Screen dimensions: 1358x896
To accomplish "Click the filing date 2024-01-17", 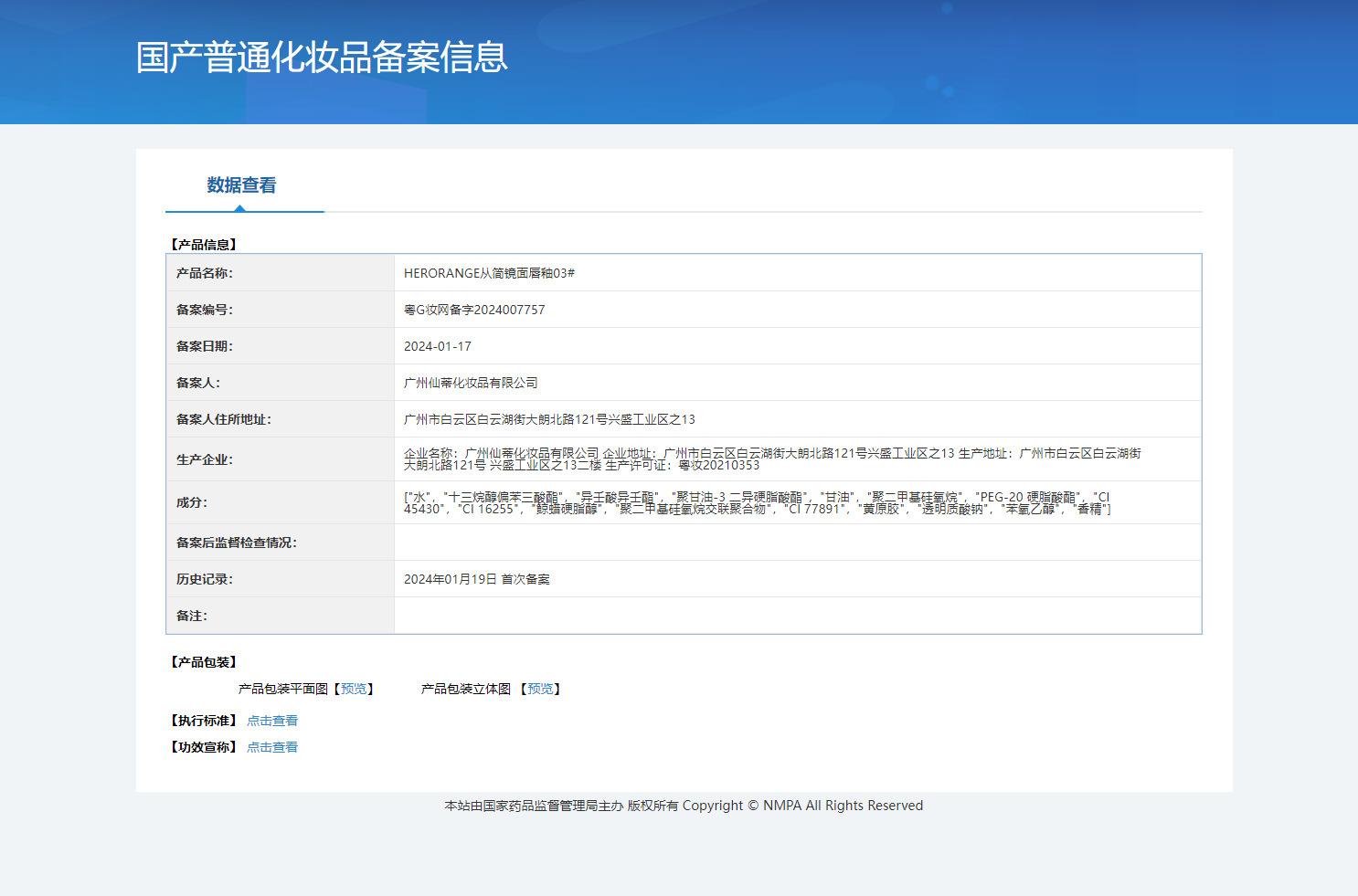I will pos(438,346).
